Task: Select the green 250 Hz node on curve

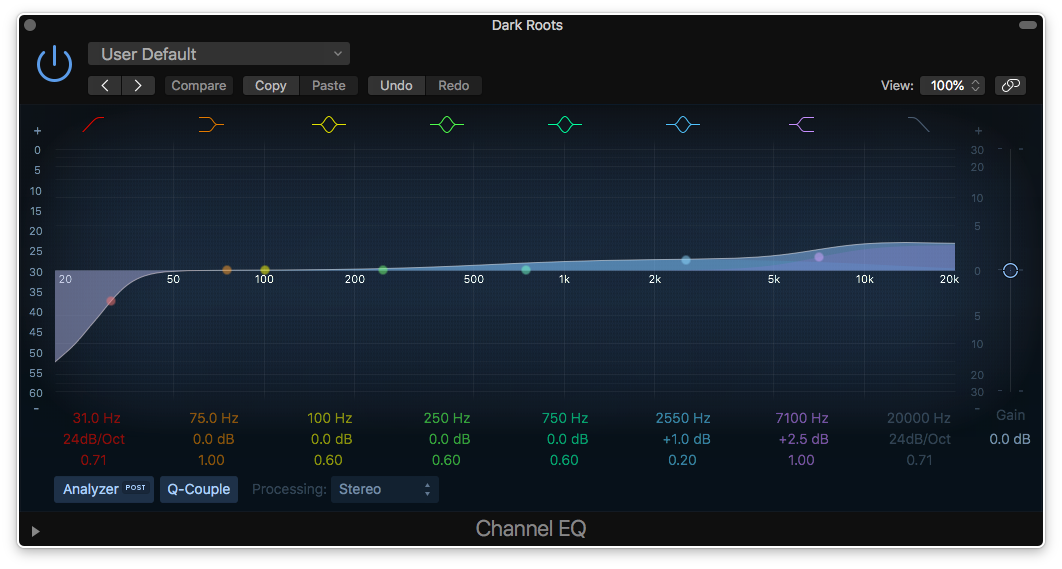Action: pyautogui.click(x=383, y=270)
